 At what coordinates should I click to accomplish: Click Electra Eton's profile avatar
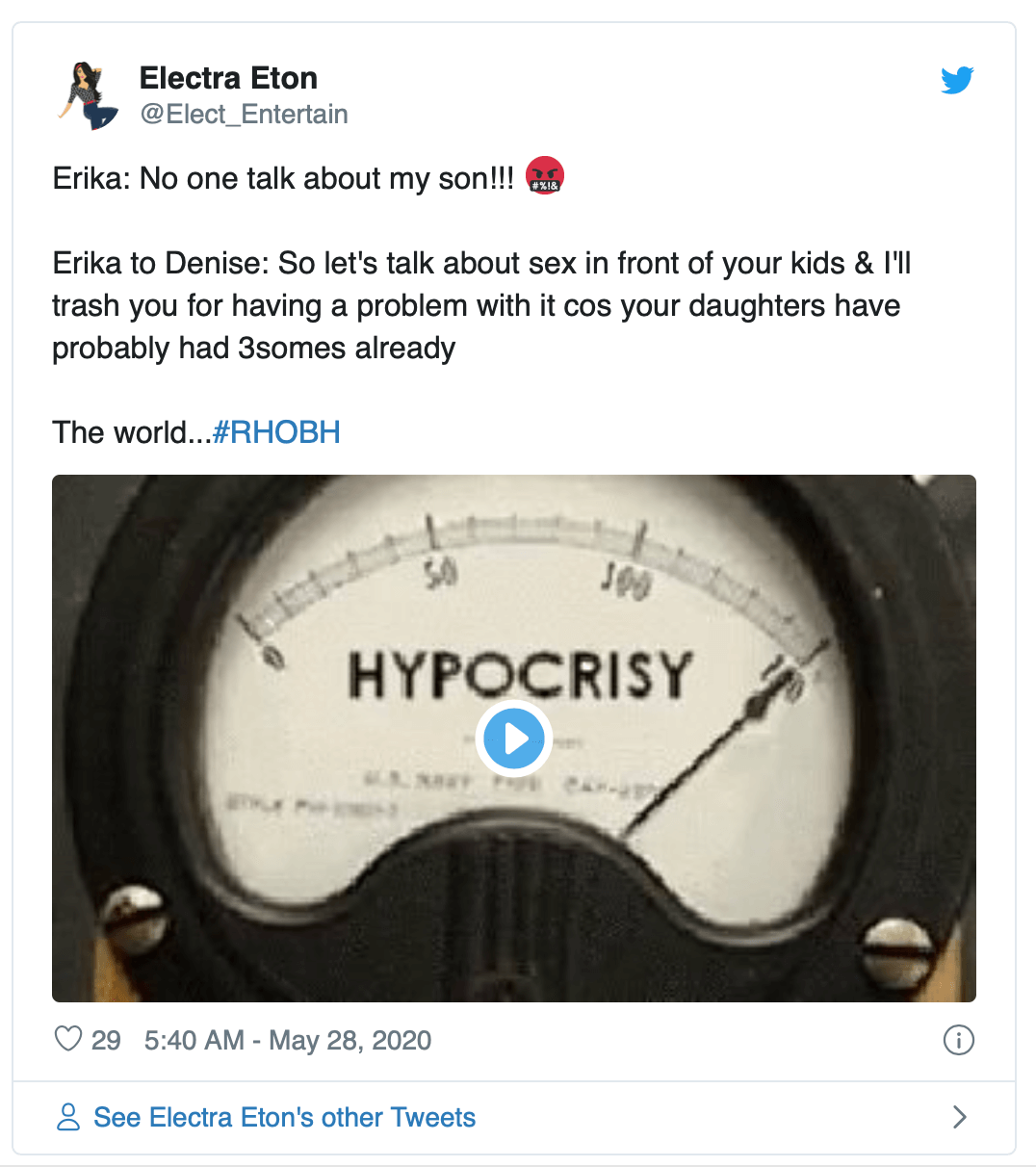[x=89, y=96]
